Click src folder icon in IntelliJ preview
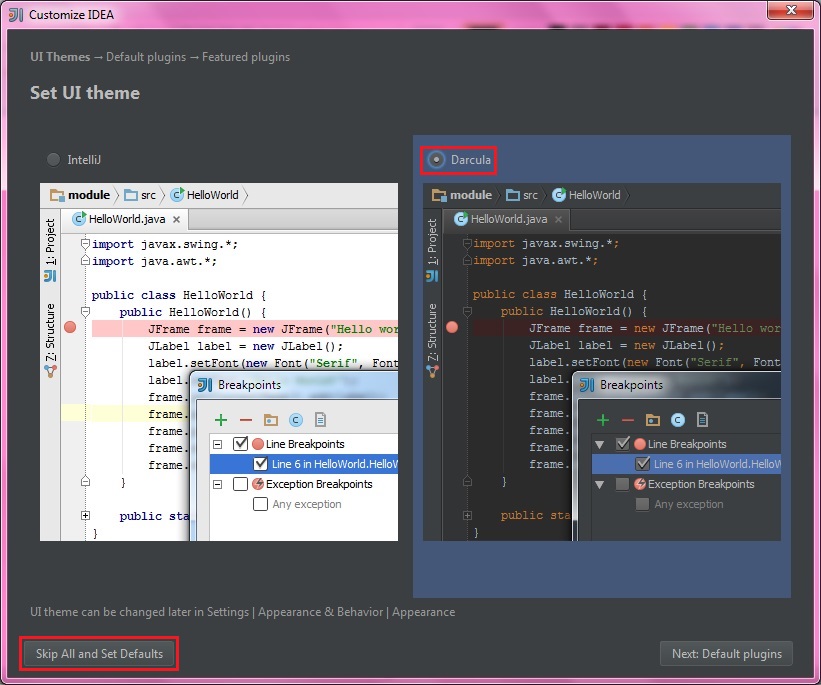Image resolution: width=821 pixels, height=685 pixels. coord(131,195)
